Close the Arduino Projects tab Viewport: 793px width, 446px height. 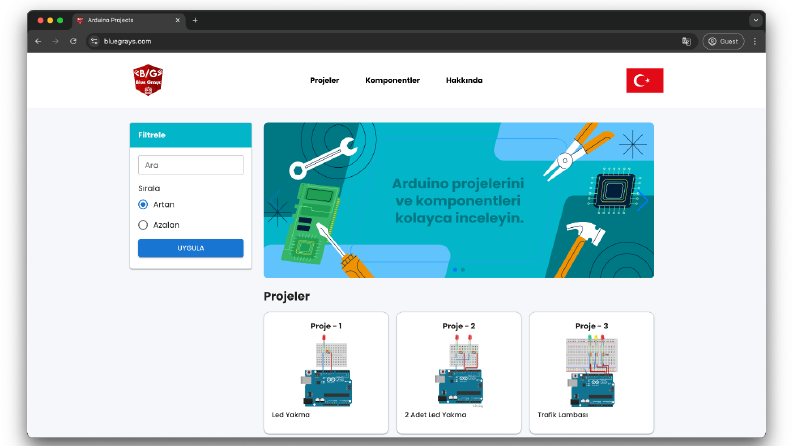(178, 20)
